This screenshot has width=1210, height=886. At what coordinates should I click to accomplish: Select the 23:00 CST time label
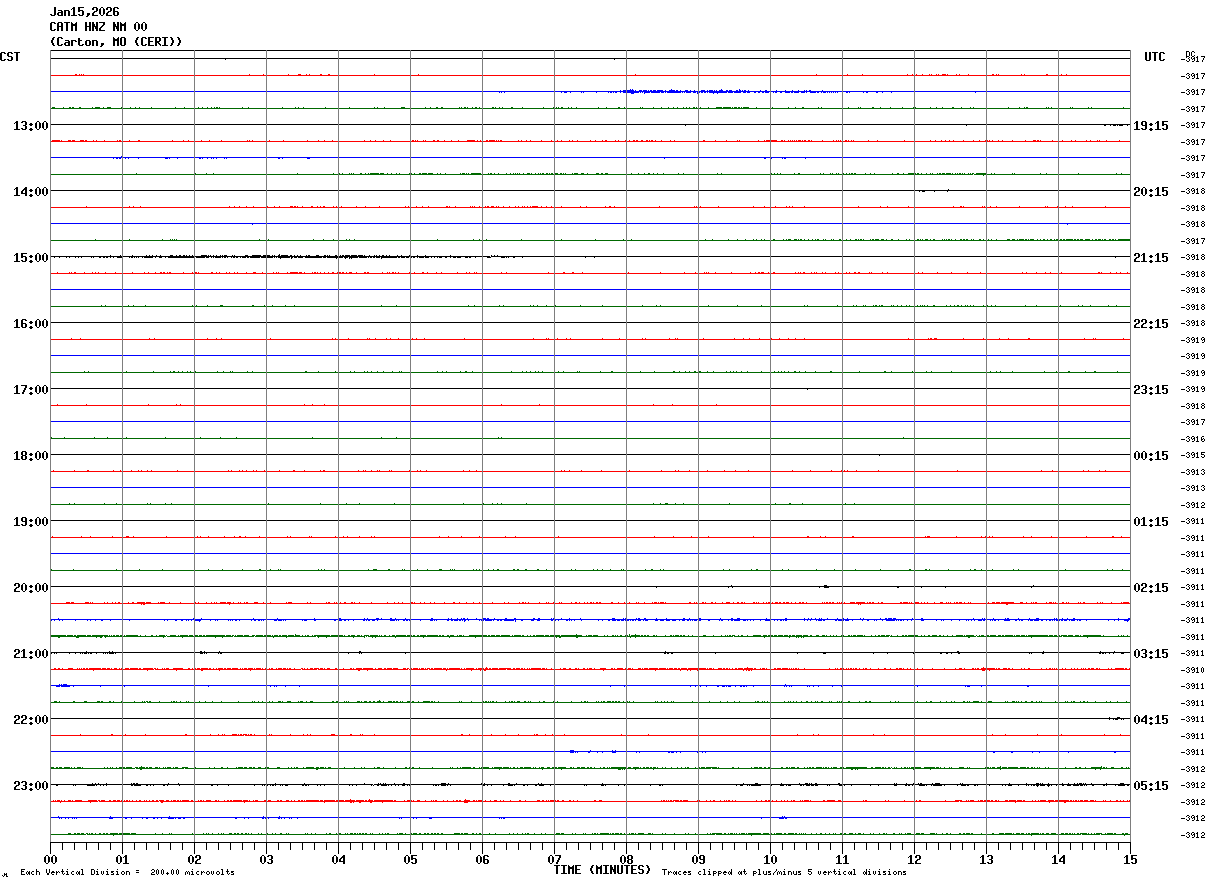point(30,786)
